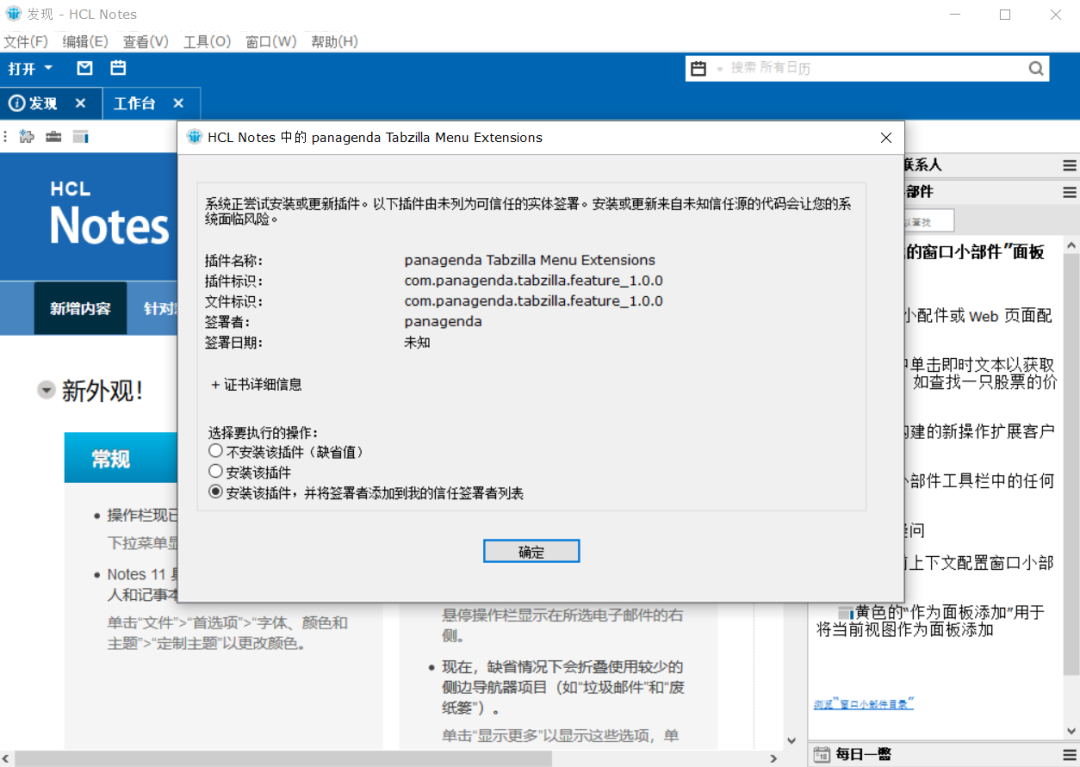The height and width of the screenshot is (767, 1080).
Task: Click the calendar icon inside the search box
Action: coord(698,68)
